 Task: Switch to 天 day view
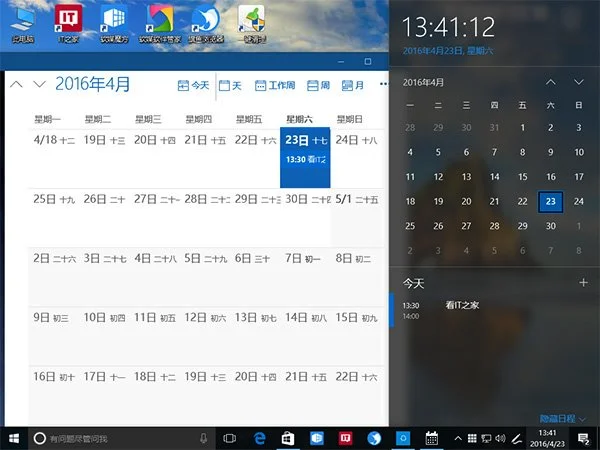pos(230,85)
